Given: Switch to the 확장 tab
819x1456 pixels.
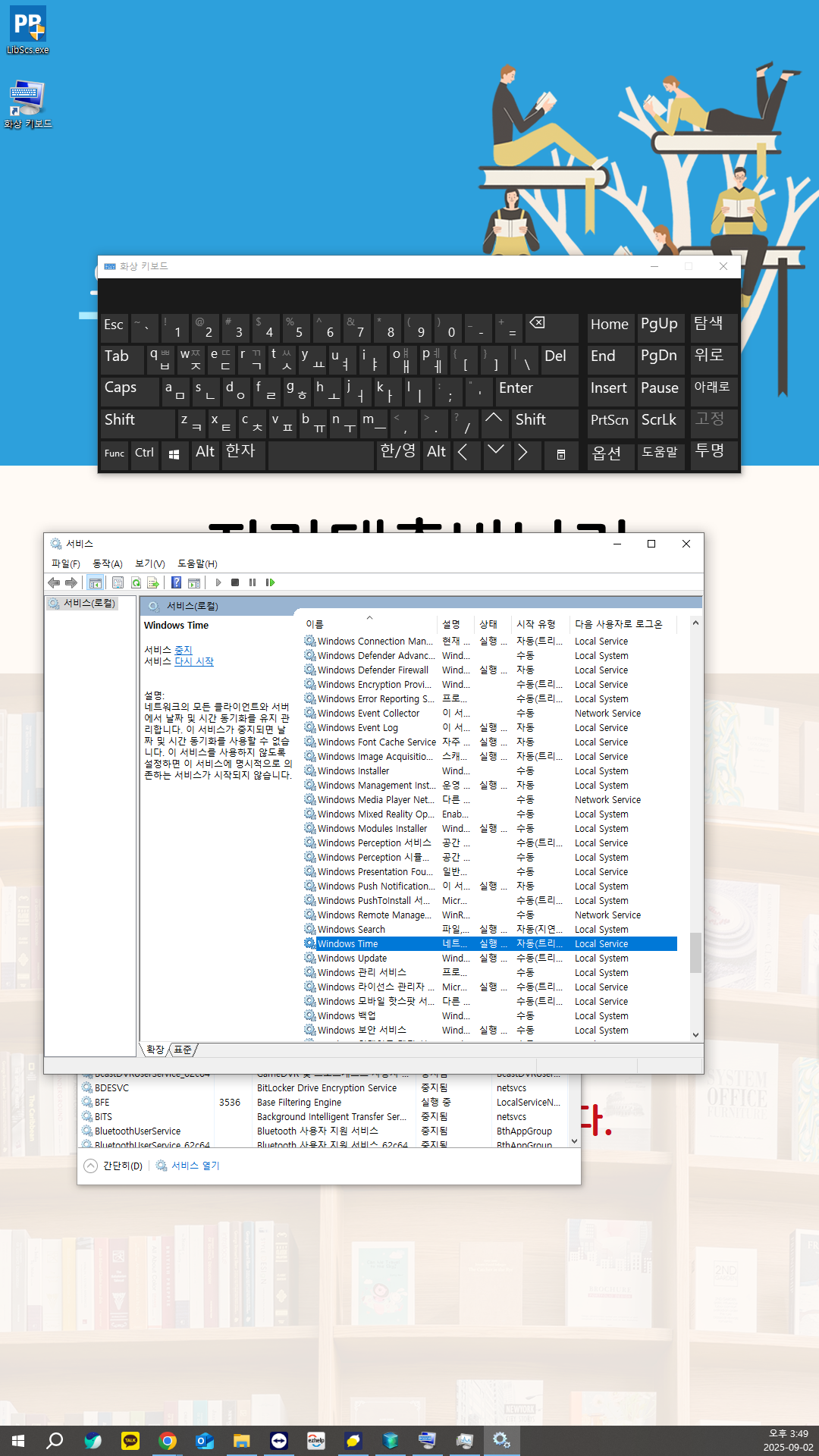Looking at the screenshot, I should pos(155,1050).
